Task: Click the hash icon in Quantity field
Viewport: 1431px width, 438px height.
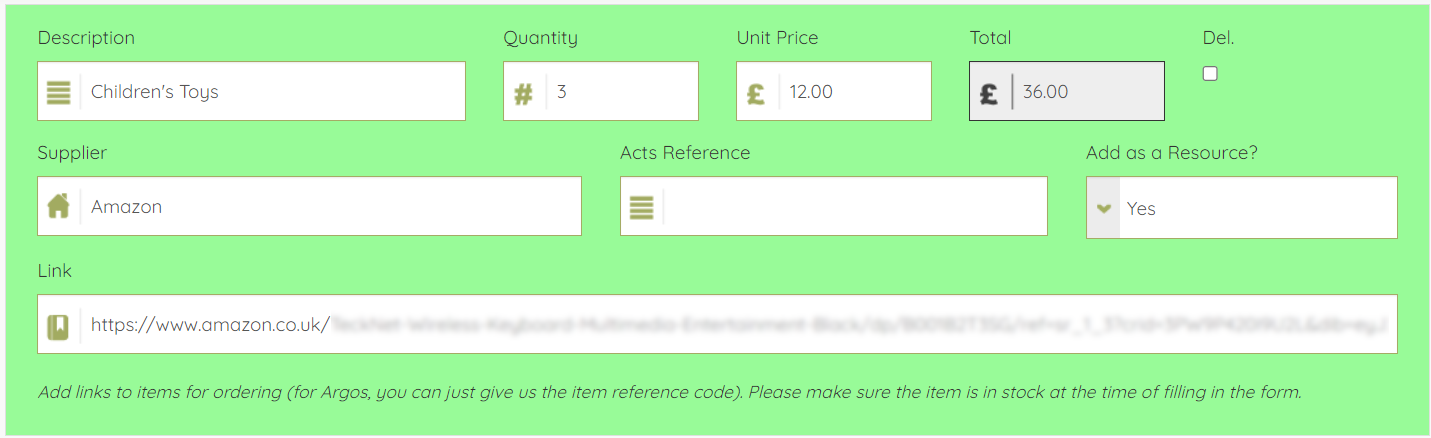Action: pyautogui.click(x=523, y=93)
